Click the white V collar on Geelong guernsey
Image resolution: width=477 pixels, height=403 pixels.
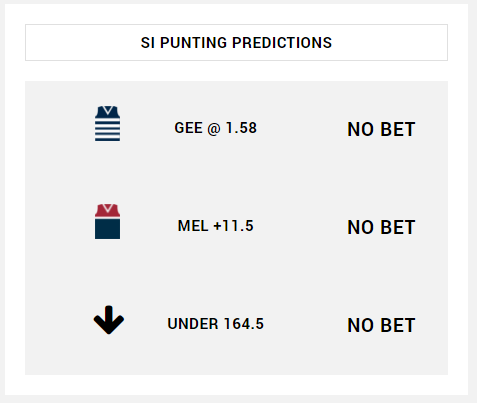[x=108, y=110]
